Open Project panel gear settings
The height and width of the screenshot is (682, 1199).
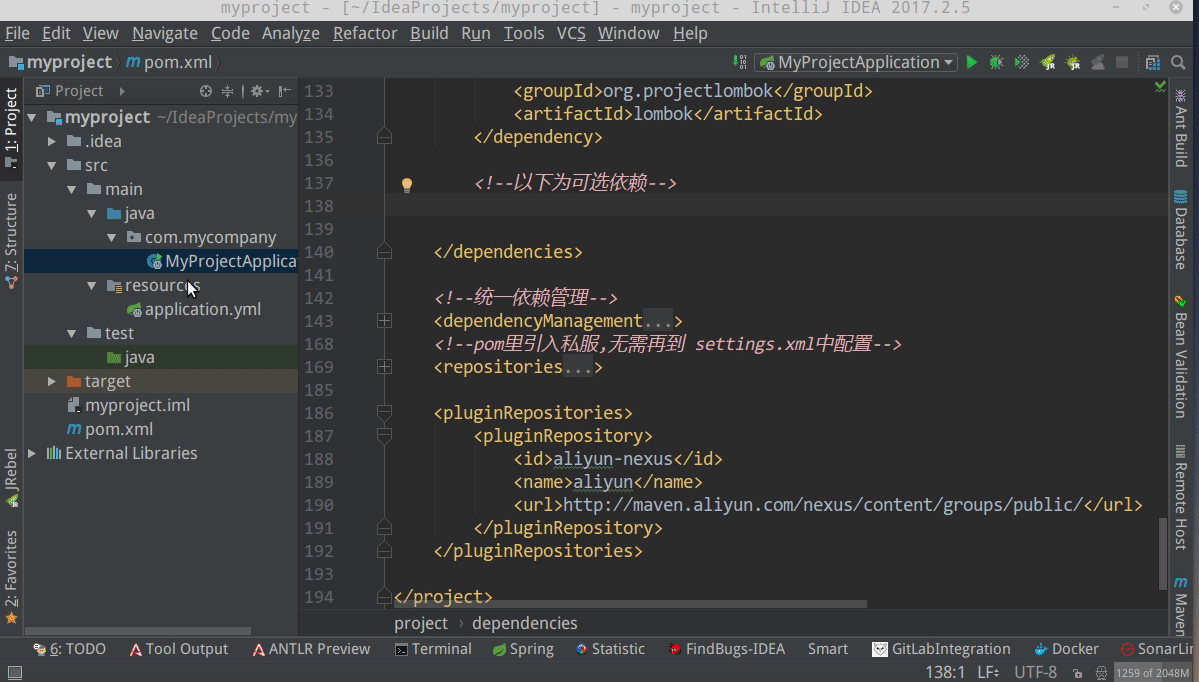point(259,91)
